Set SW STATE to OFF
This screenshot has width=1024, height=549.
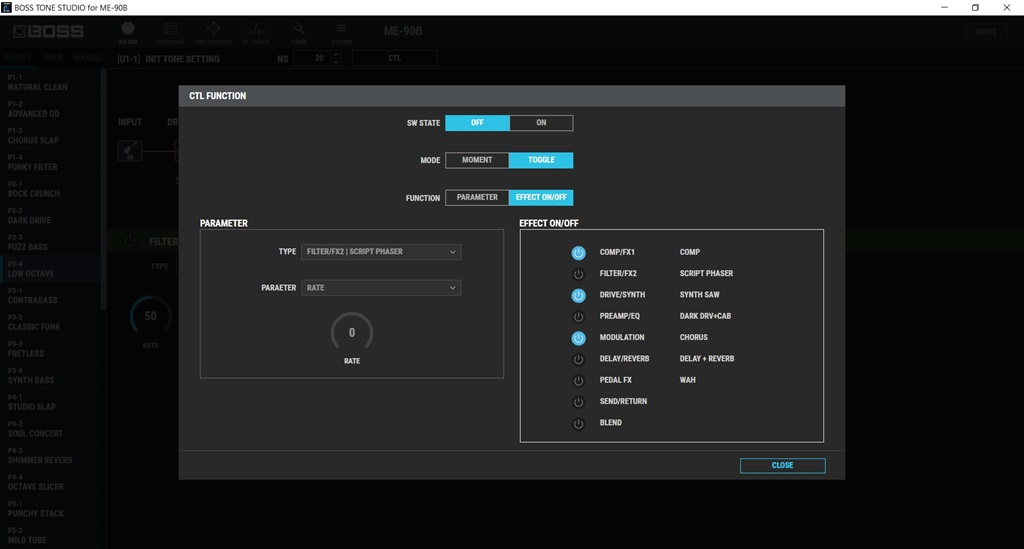(477, 123)
